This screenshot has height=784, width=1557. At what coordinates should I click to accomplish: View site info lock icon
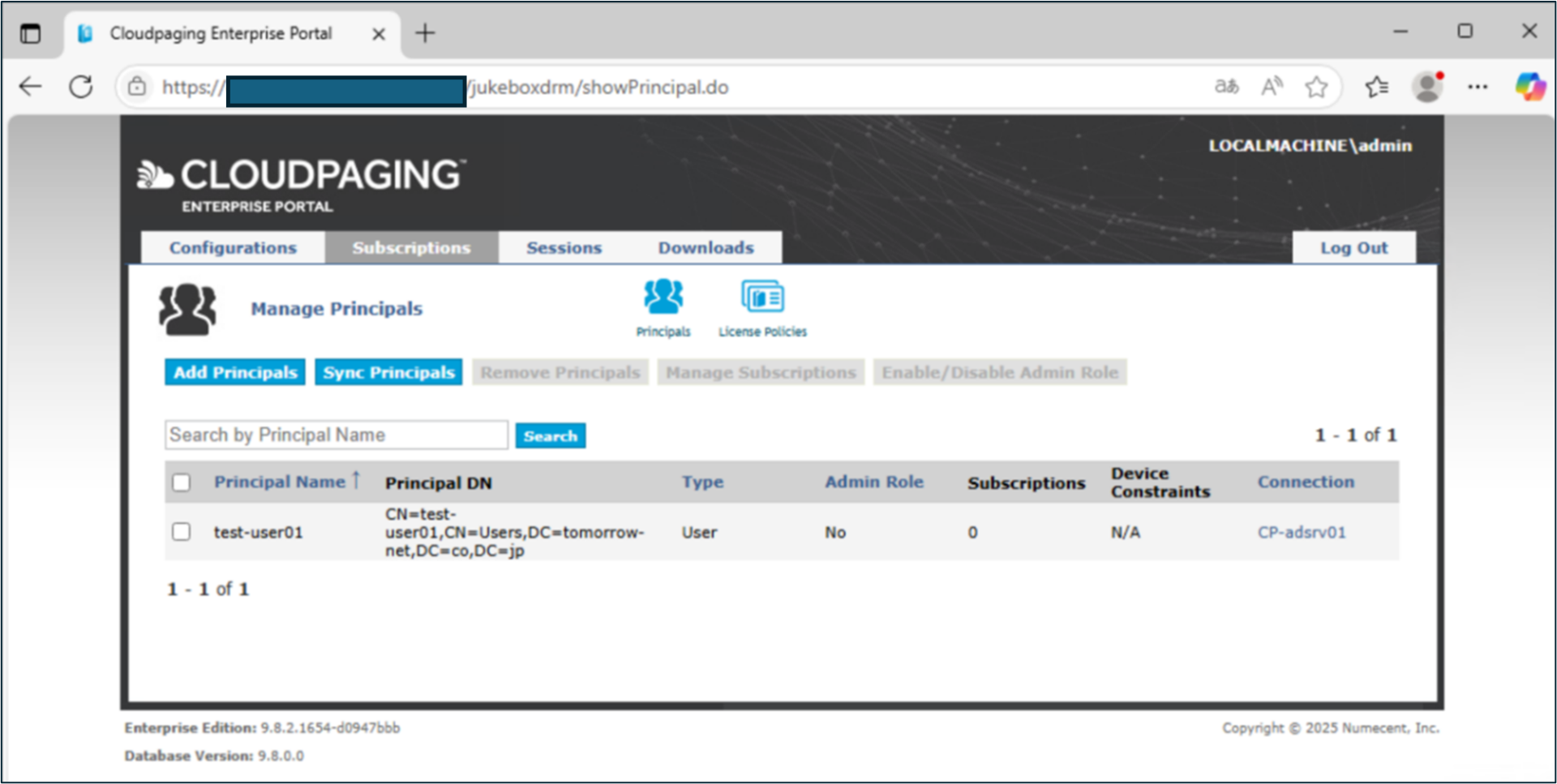click(x=137, y=86)
